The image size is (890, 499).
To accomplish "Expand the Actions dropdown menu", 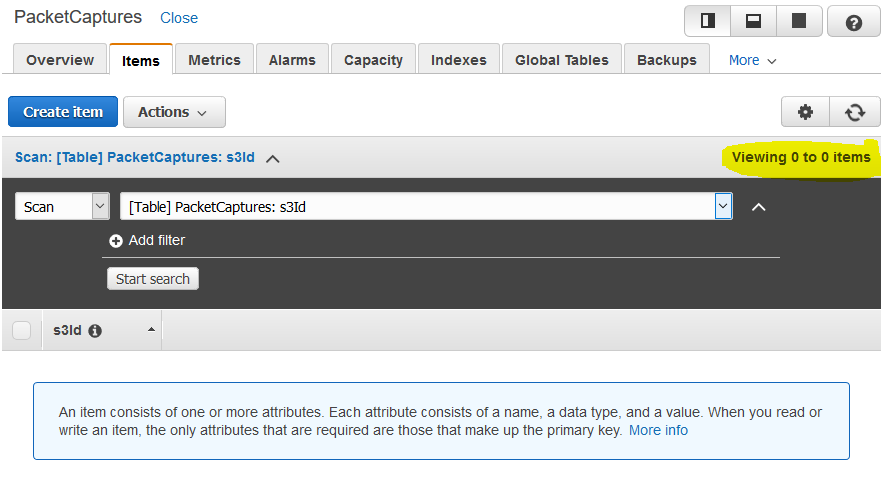I will point(174,112).
